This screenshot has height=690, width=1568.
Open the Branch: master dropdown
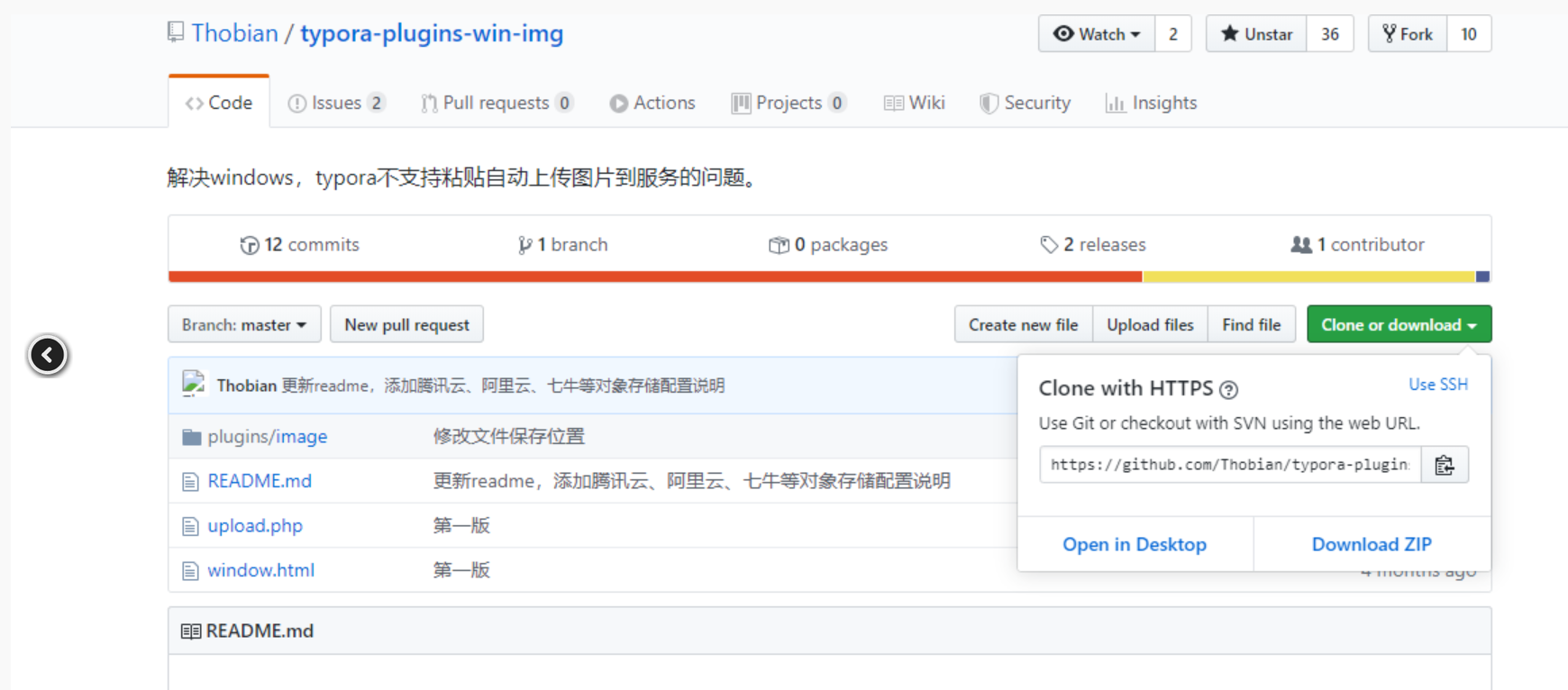click(244, 324)
